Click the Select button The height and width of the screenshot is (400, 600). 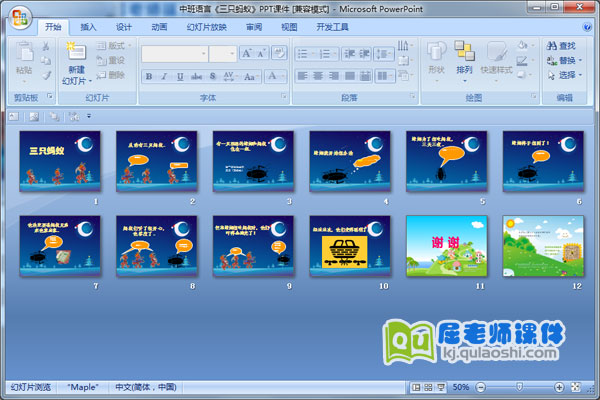[x=564, y=75]
